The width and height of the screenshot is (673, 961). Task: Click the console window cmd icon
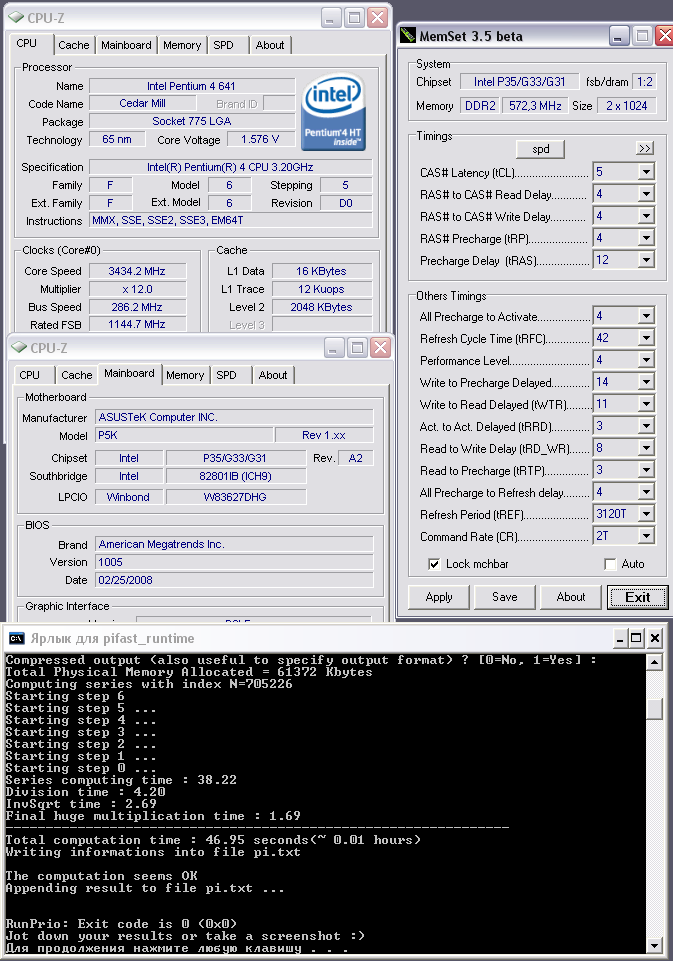[x=17, y=639]
